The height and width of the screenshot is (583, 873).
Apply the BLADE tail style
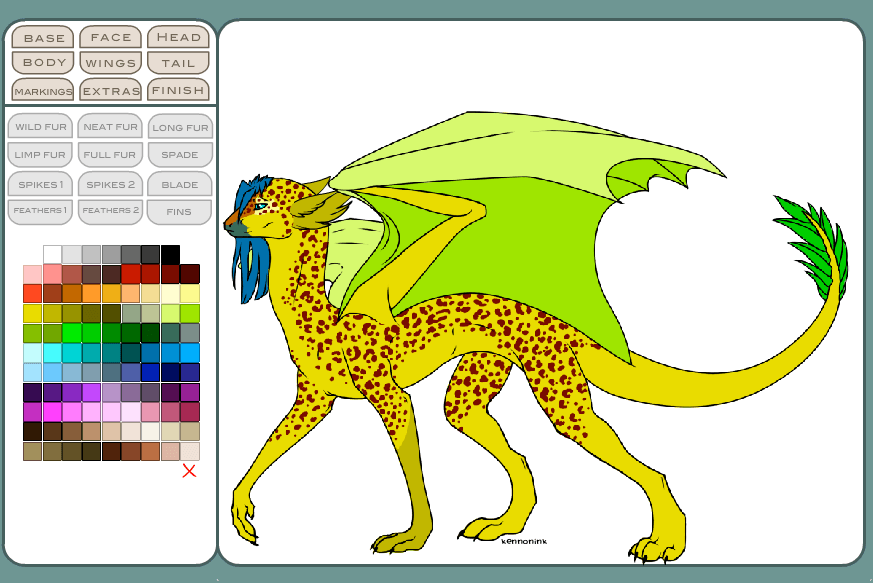coord(180,184)
